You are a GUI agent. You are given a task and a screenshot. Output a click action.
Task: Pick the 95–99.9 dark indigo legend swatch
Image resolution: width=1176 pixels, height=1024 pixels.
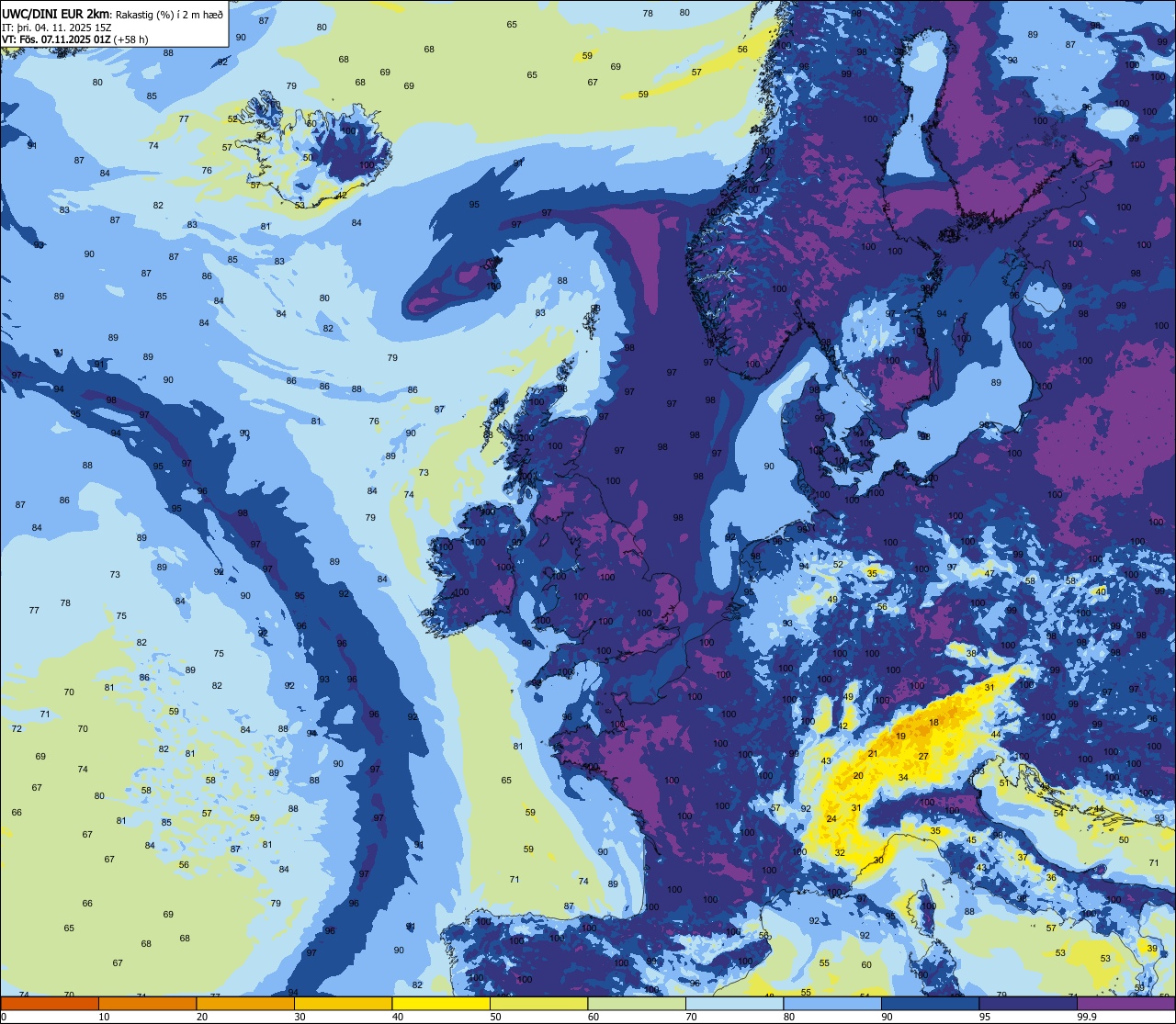pyautogui.click(x=1028, y=1003)
